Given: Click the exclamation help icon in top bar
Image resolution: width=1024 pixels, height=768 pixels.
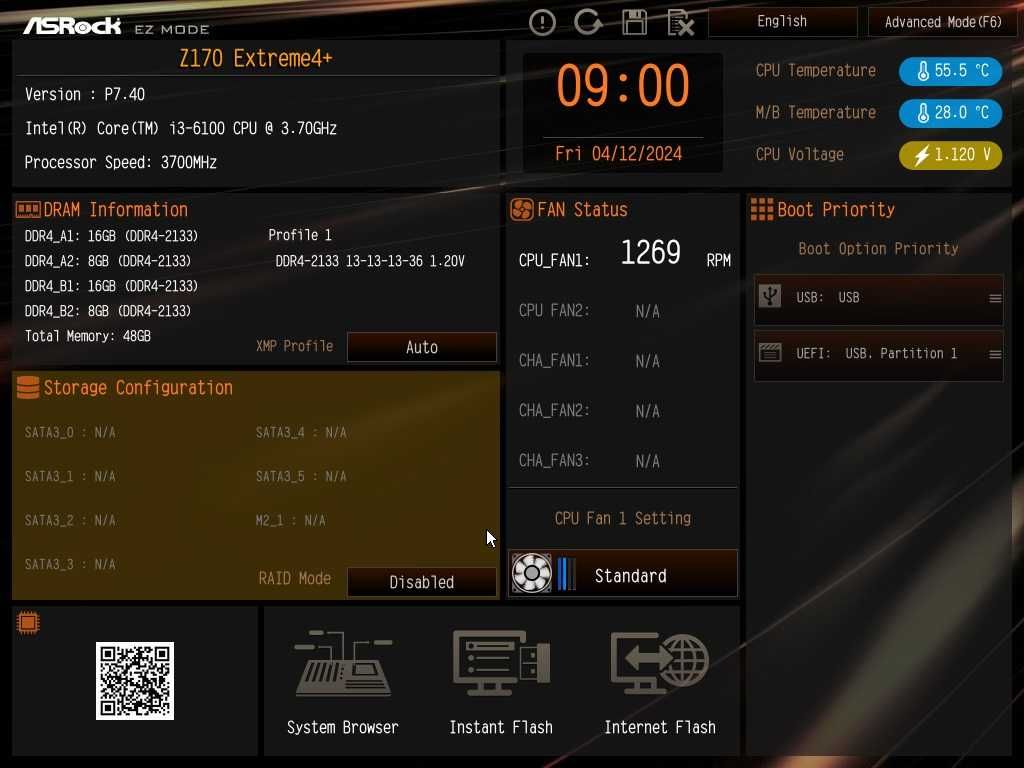Looking at the screenshot, I should [542, 23].
